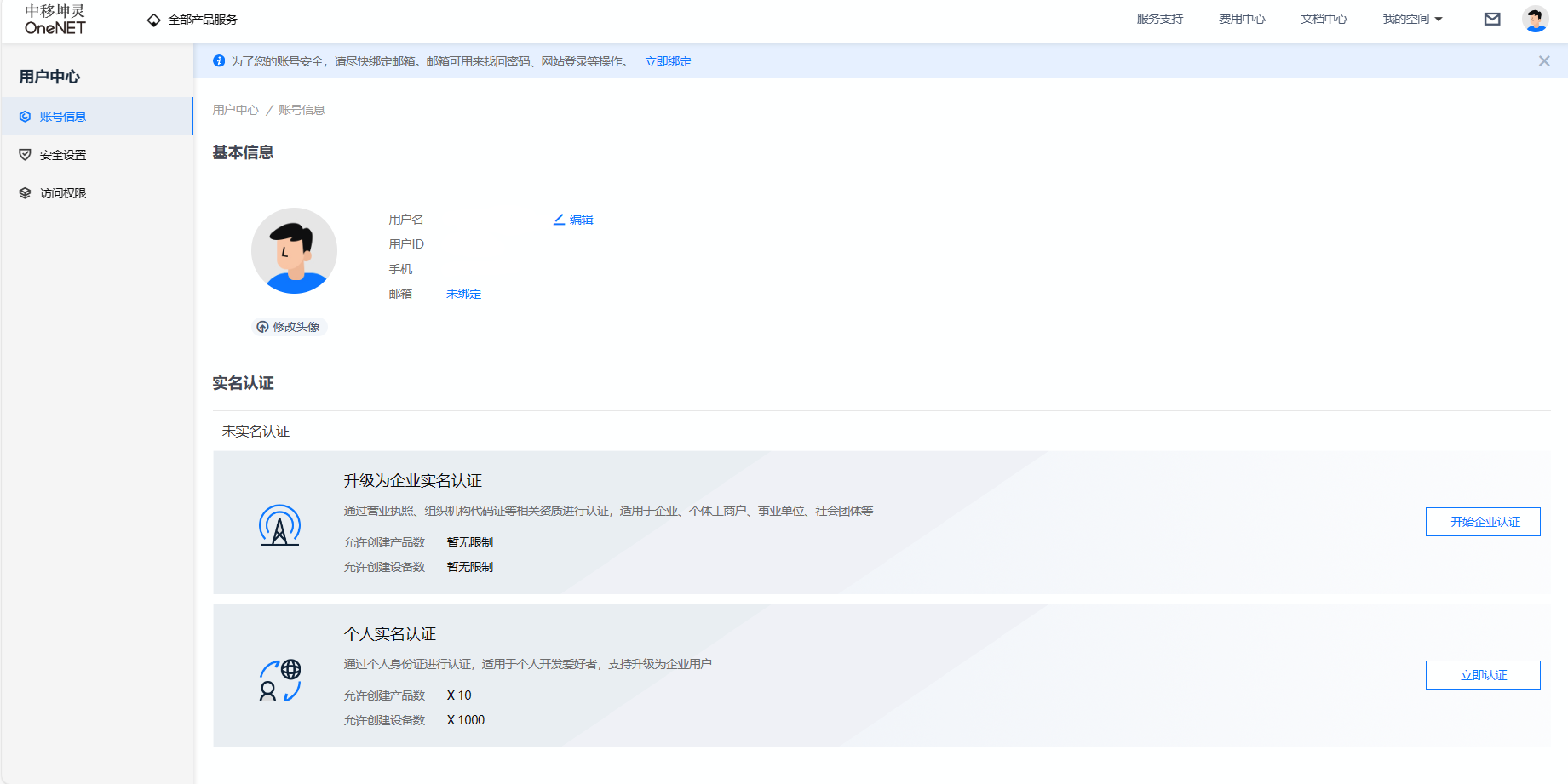Image resolution: width=1568 pixels, height=784 pixels.
Task: Open the 全部产品服务 menu
Action: click(x=202, y=18)
